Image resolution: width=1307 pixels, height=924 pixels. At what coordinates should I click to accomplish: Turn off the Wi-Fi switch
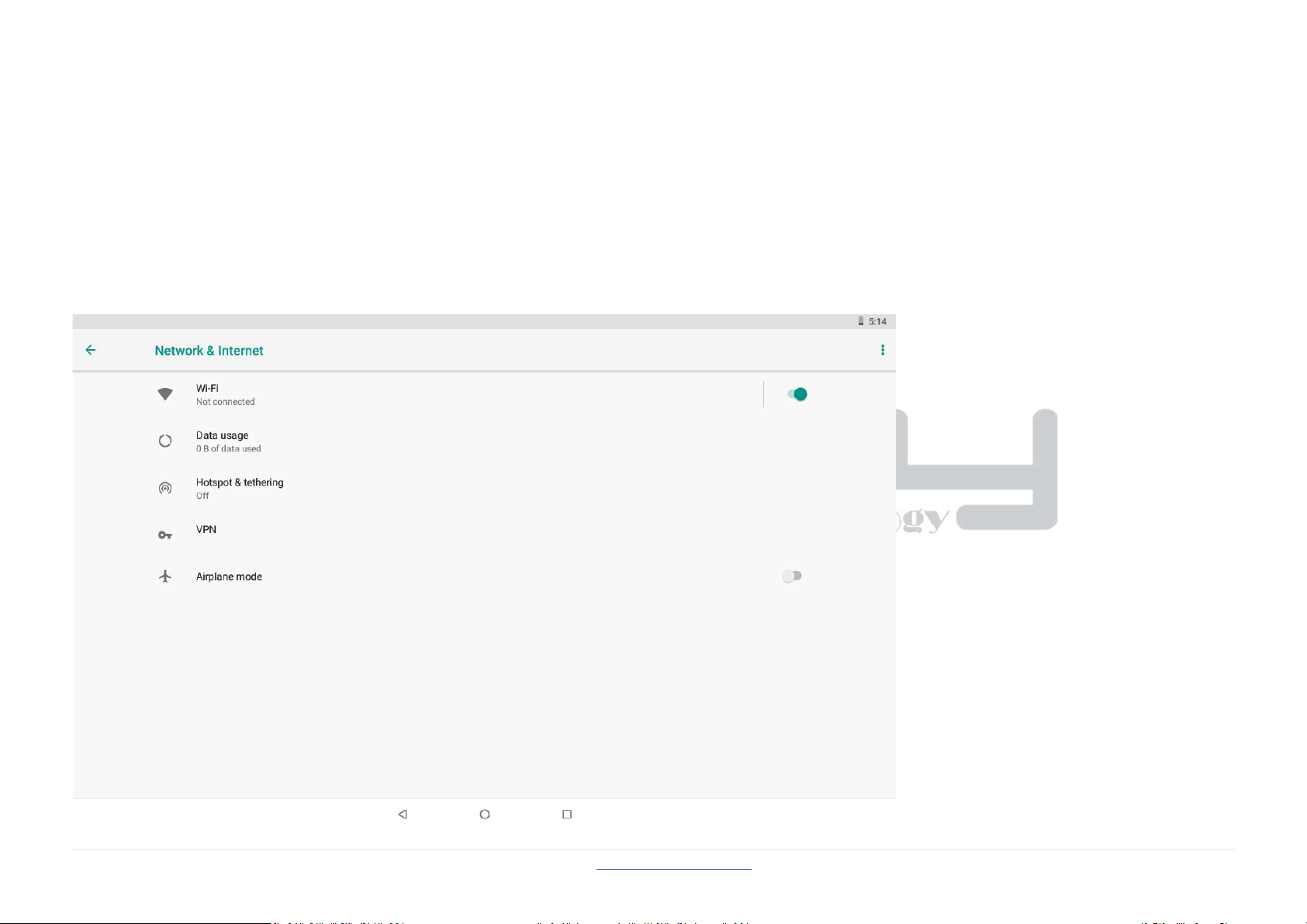tap(797, 394)
